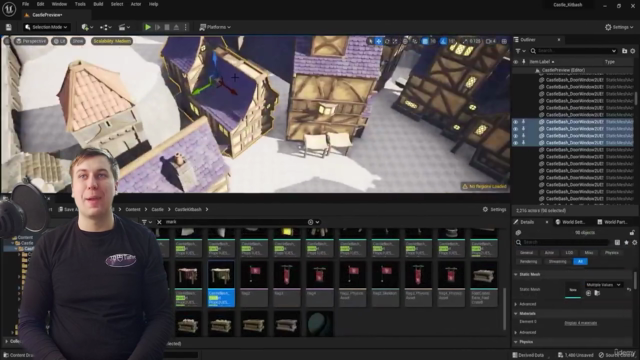The width and height of the screenshot is (640, 360).
Task: Select the viewport Select-objects cursor tool
Action: pos(371,41)
